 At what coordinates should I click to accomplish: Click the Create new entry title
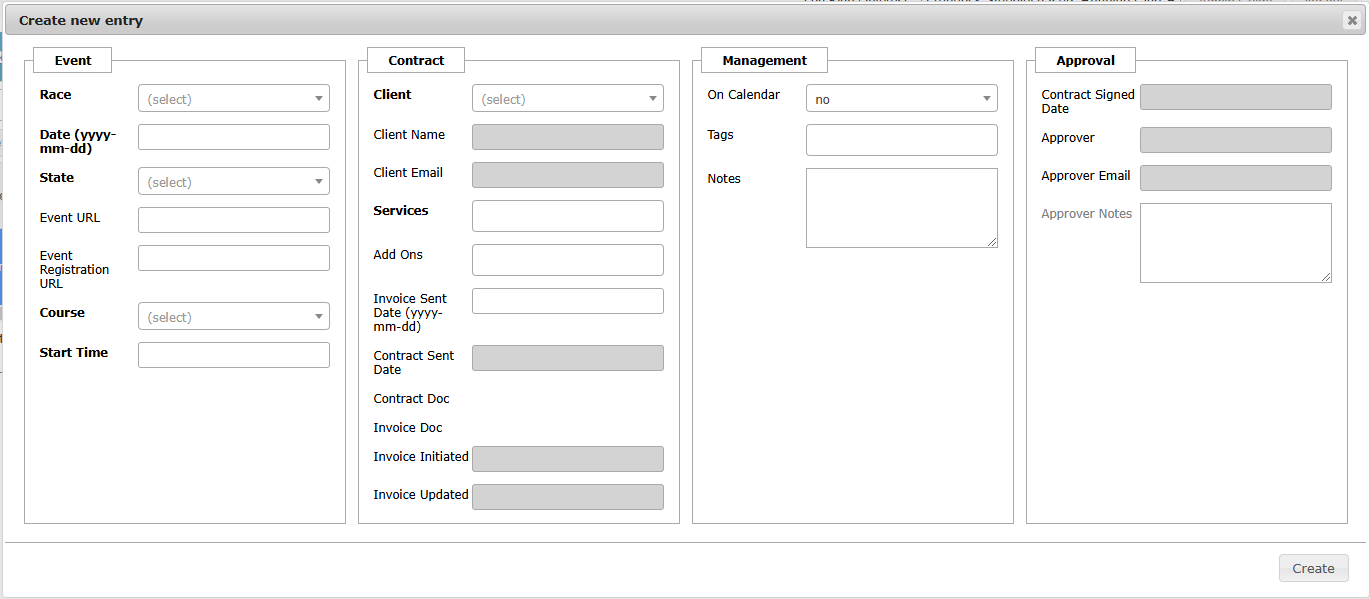coord(81,20)
